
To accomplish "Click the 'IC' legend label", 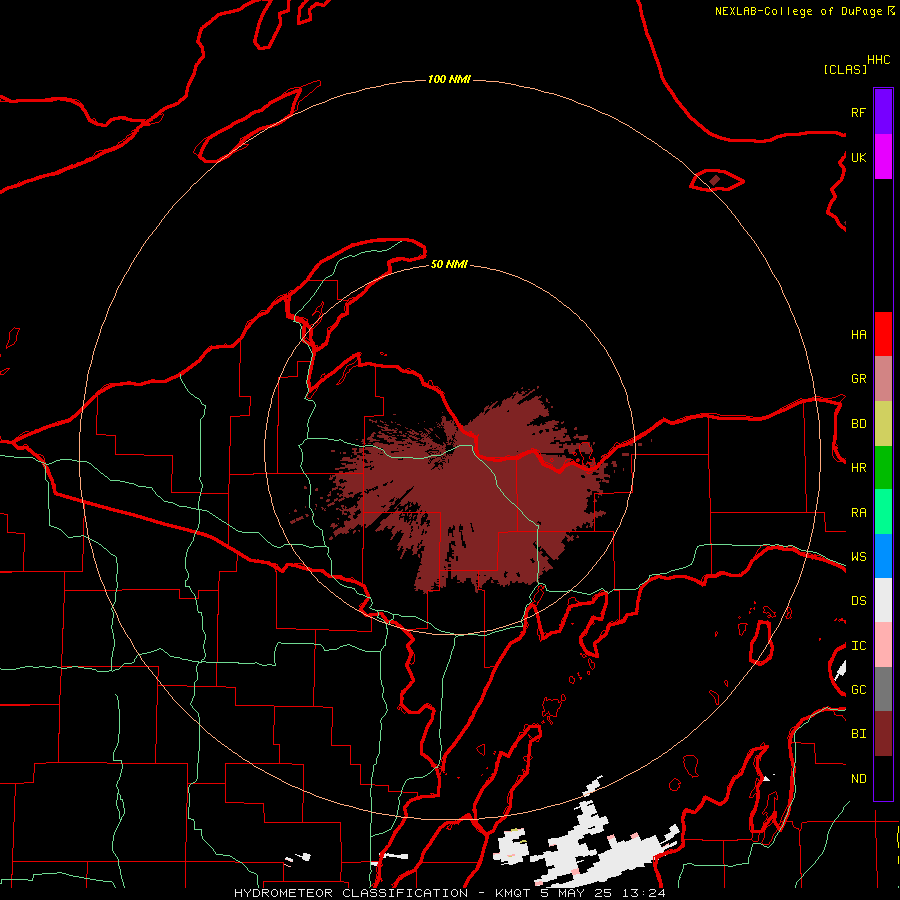I will [858, 646].
